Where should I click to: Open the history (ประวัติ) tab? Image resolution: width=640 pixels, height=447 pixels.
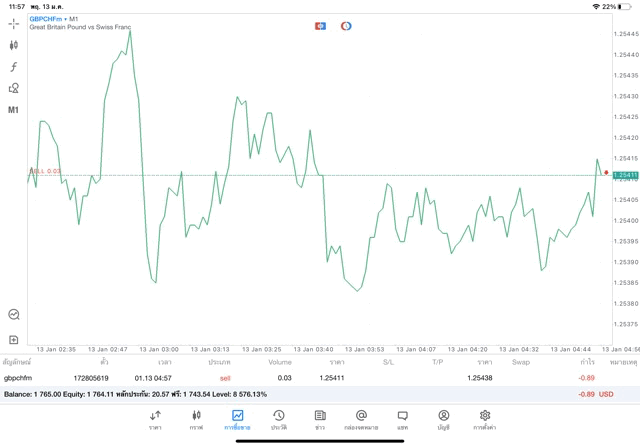pos(279,419)
